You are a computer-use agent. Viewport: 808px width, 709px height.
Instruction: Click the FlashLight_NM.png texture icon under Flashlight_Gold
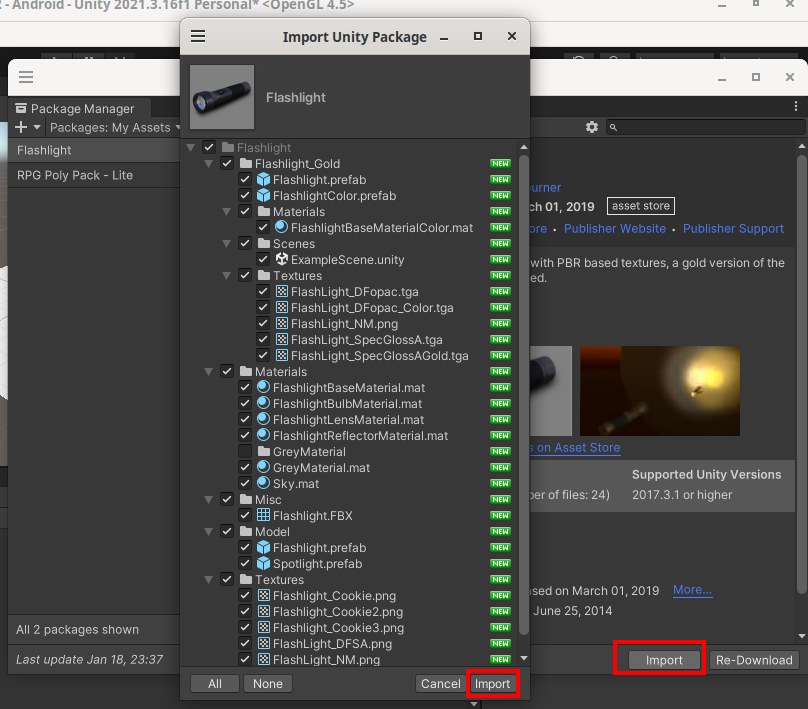tap(282, 324)
